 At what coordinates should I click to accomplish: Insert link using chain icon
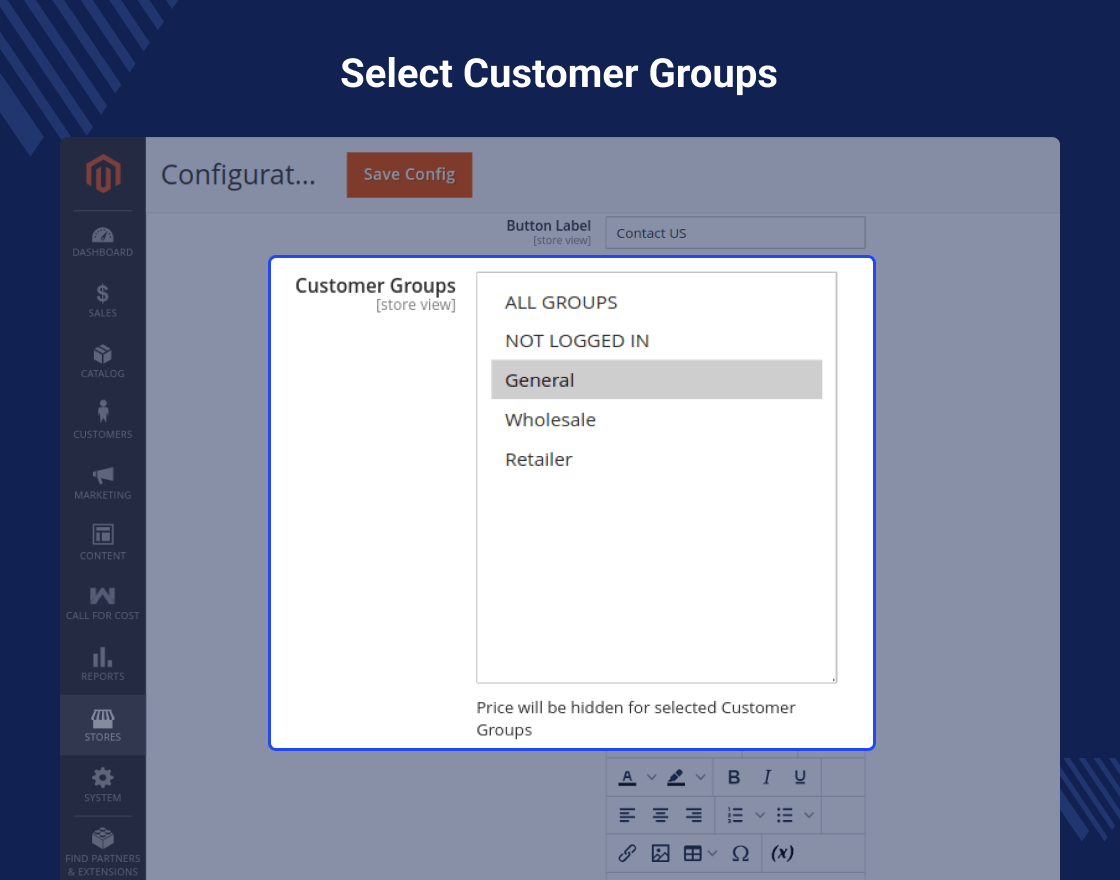[x=627, y=853]
